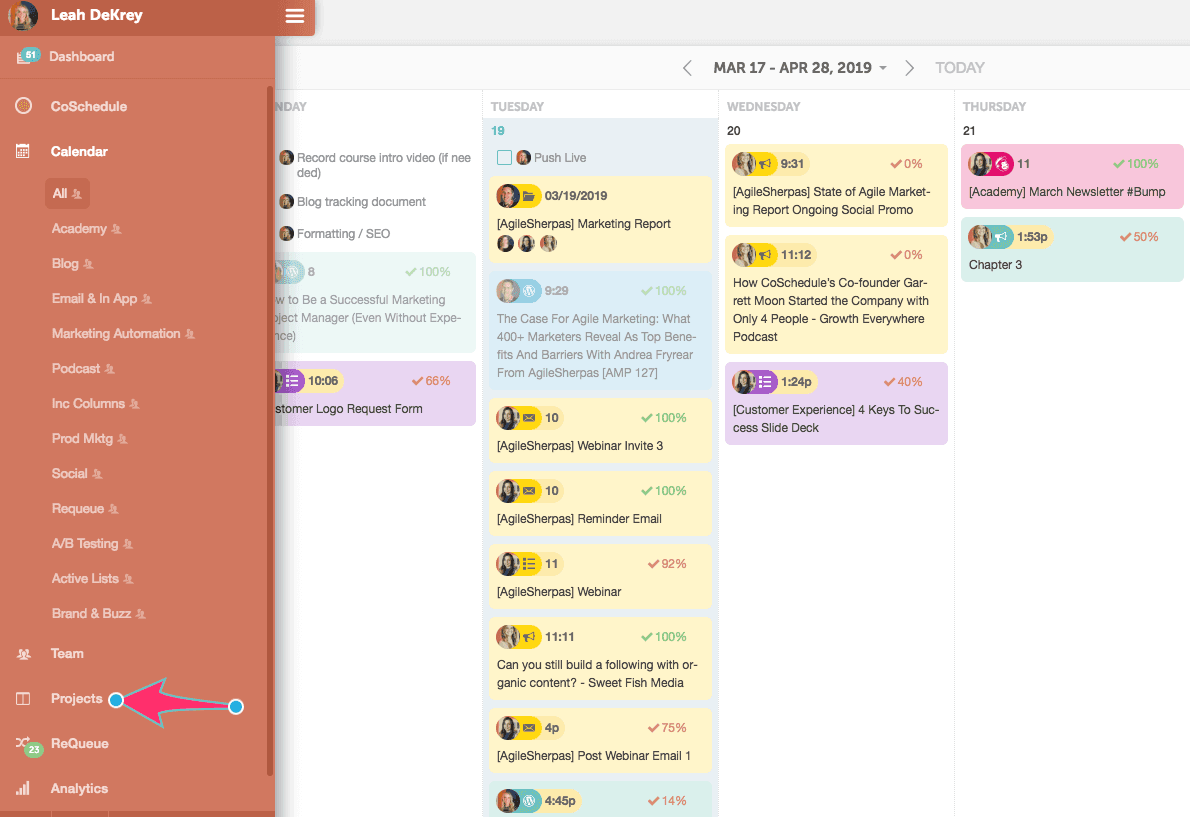The image size is (1190, 817).
Task: Click avatar next to Blog tracking document
Action: click(x=286, y=202)
